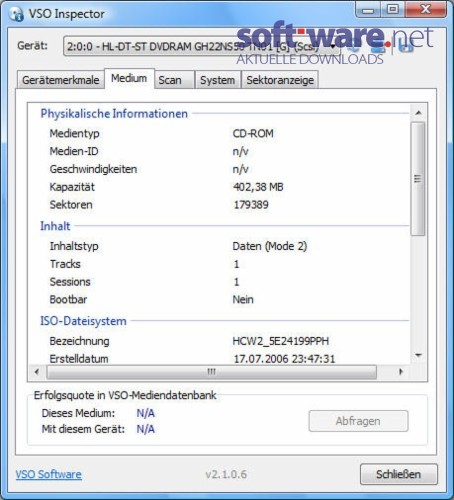454x500 pixels.
Task: Click the horizontal scrollbar thumb
Action: pyautogui.click(x=212, y=371)
